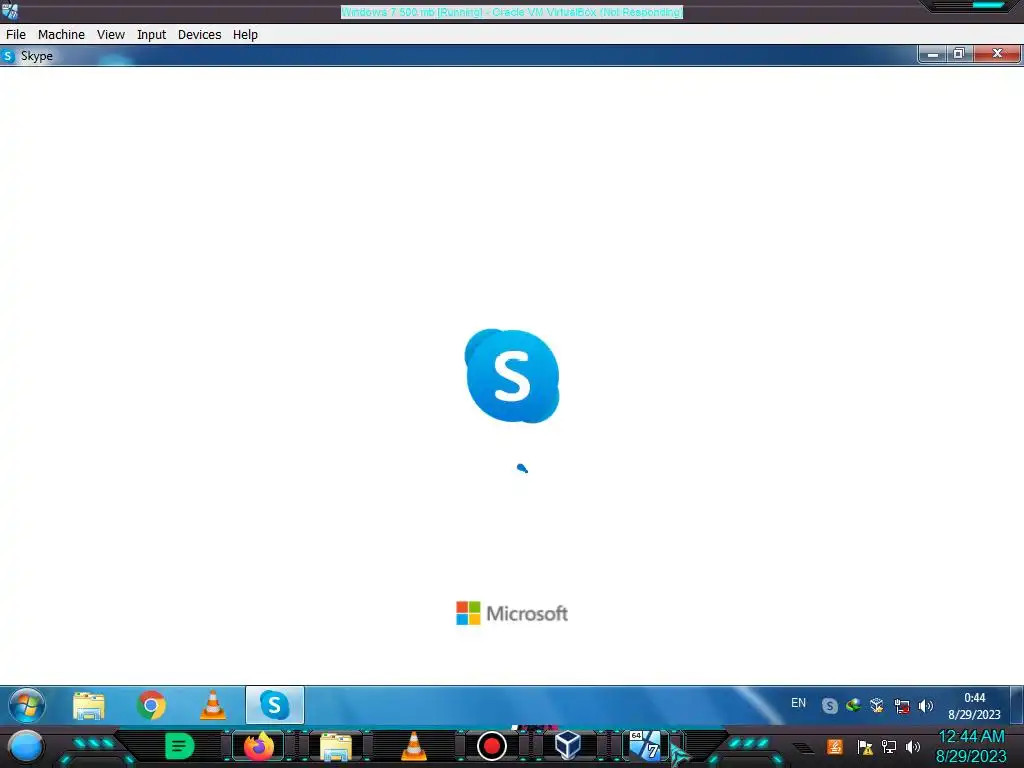Open the File menu in VirtualBox
1024x768 pixels.
16,35
